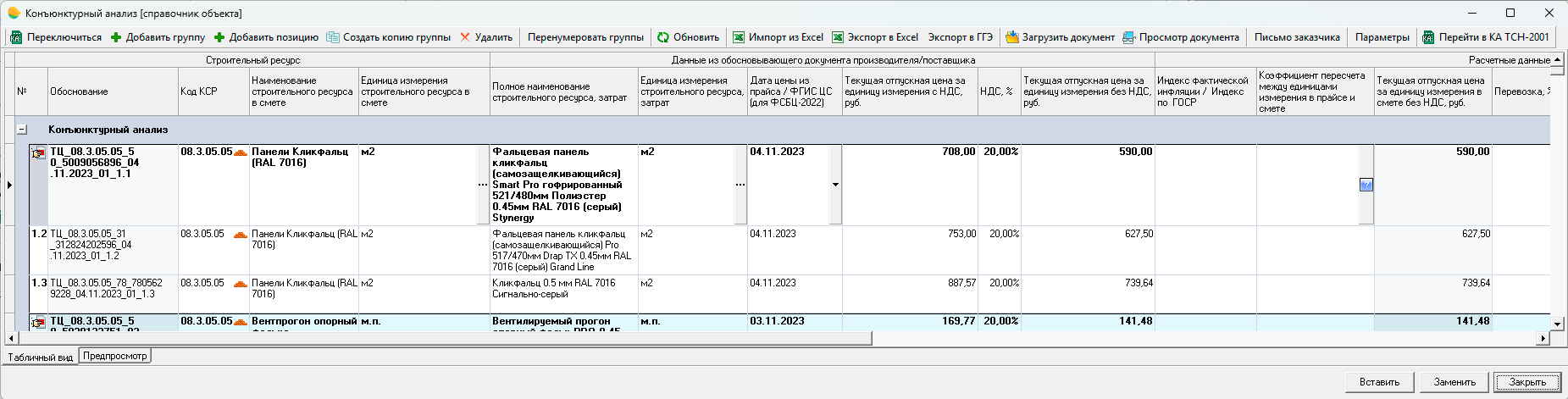Collapse the Конъюнктурный анализ group

point(22,130)
